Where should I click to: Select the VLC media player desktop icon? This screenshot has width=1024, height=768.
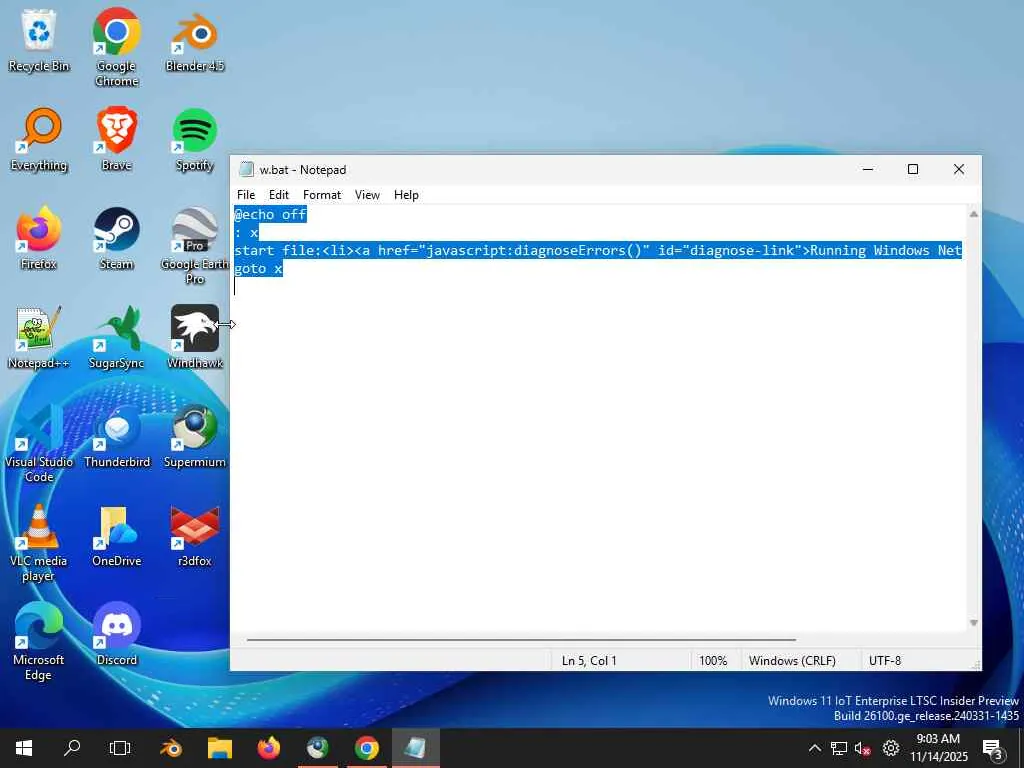click(x=39, y=543)
